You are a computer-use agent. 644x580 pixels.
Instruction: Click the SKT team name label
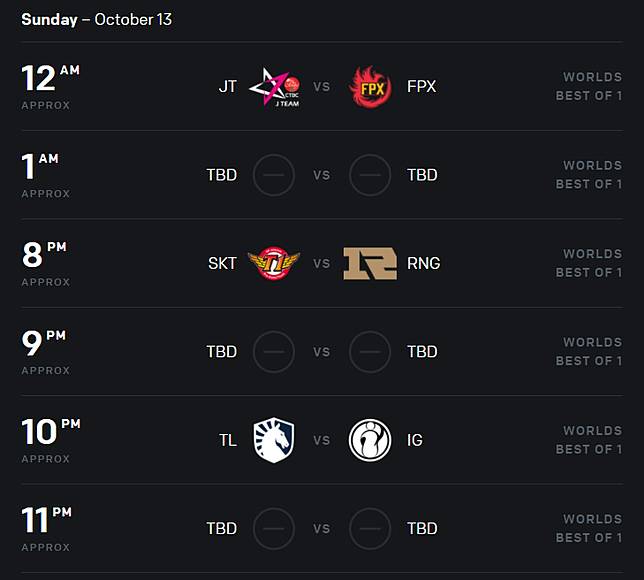click(222, 263)
